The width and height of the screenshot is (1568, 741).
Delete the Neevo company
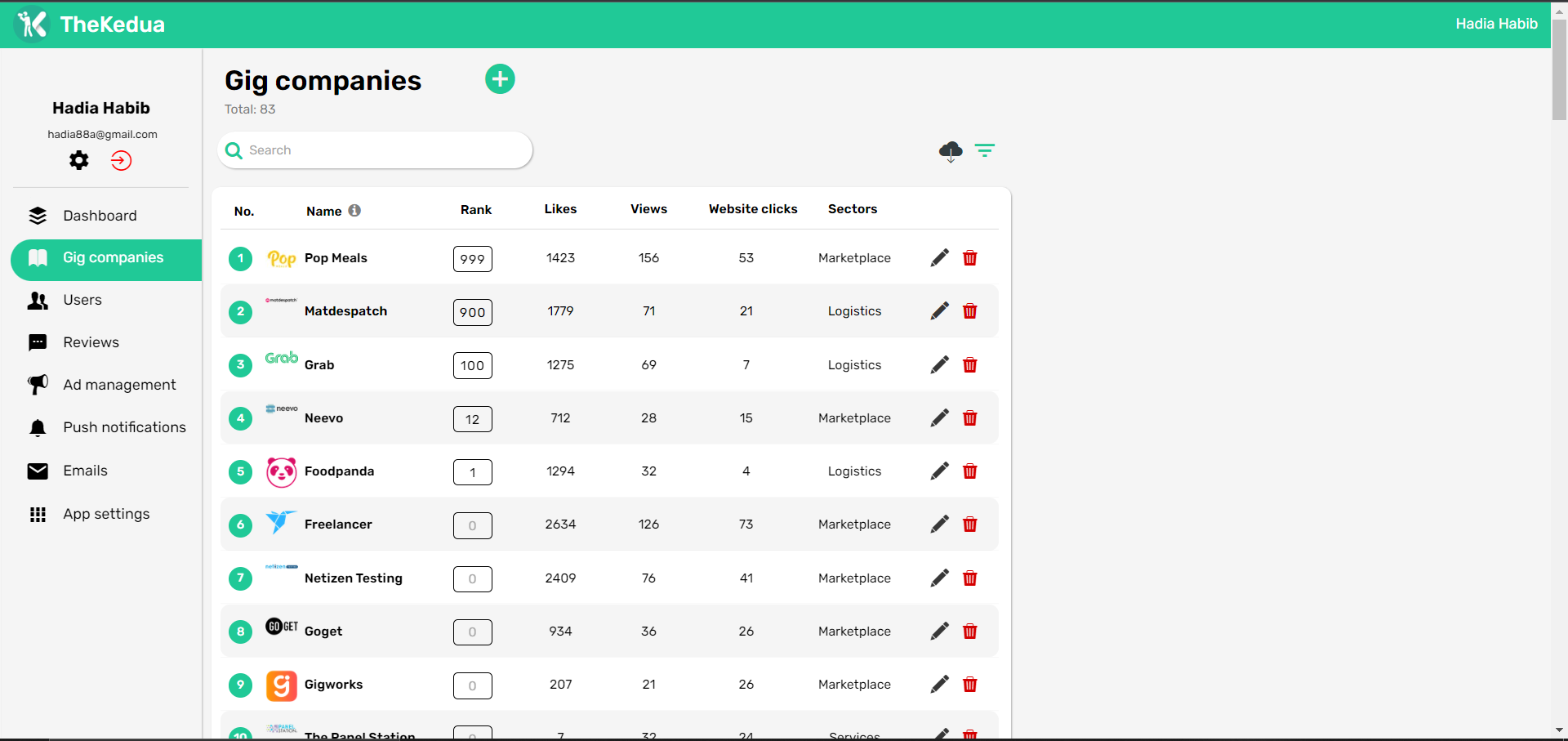coord(970,417)
